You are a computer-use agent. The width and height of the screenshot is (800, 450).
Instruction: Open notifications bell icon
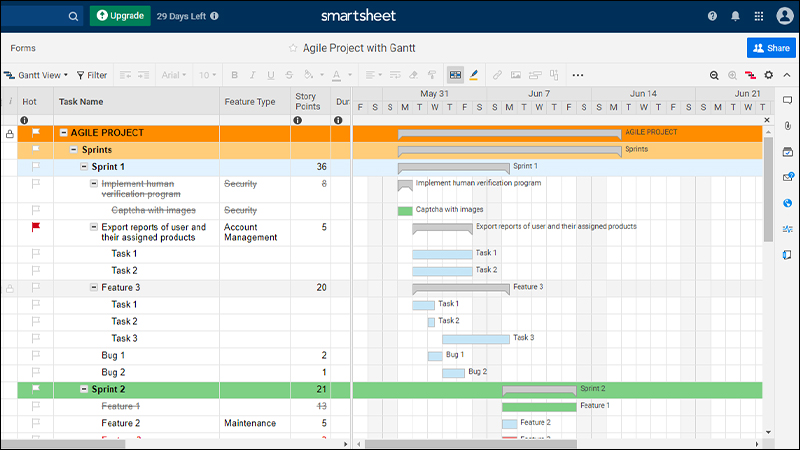[x=735, y=16]
